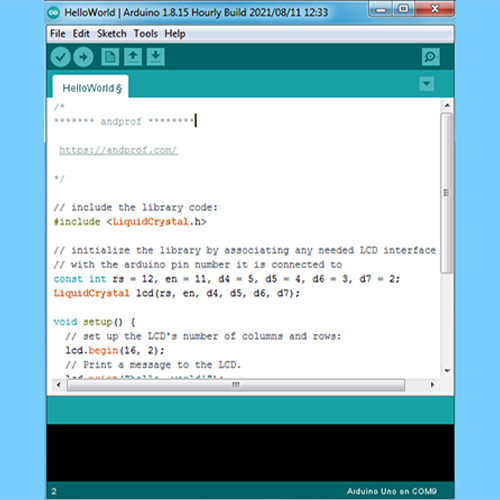
Task: Open the tab options dropdown arrow
Action: [427, 84]
